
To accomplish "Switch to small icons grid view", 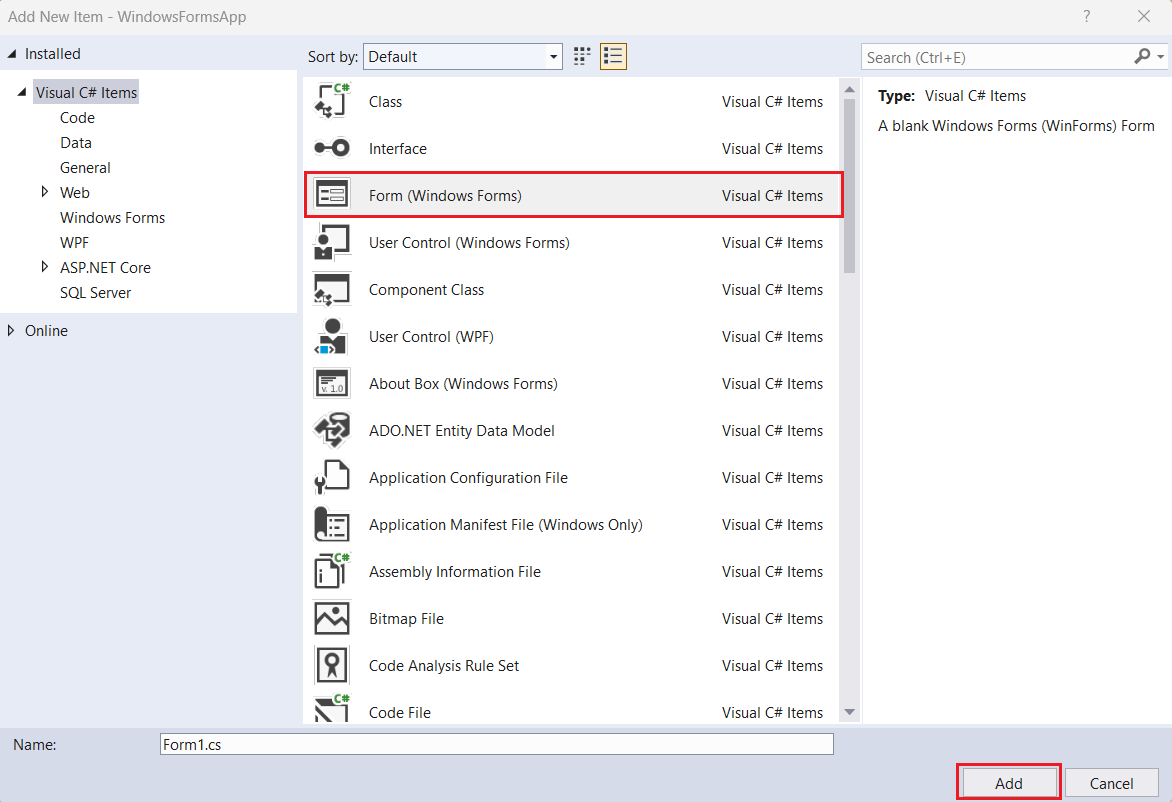I will coord(582,57).
